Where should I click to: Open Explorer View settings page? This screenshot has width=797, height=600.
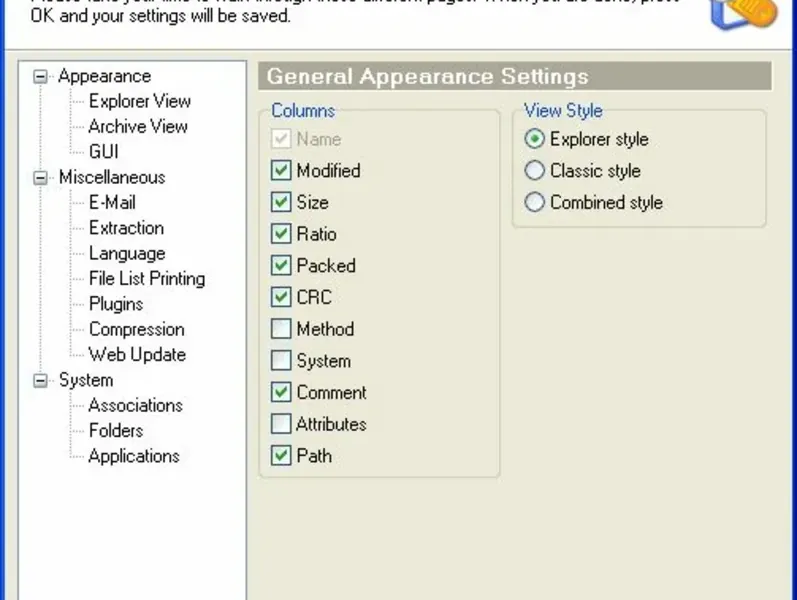[139, 101]
